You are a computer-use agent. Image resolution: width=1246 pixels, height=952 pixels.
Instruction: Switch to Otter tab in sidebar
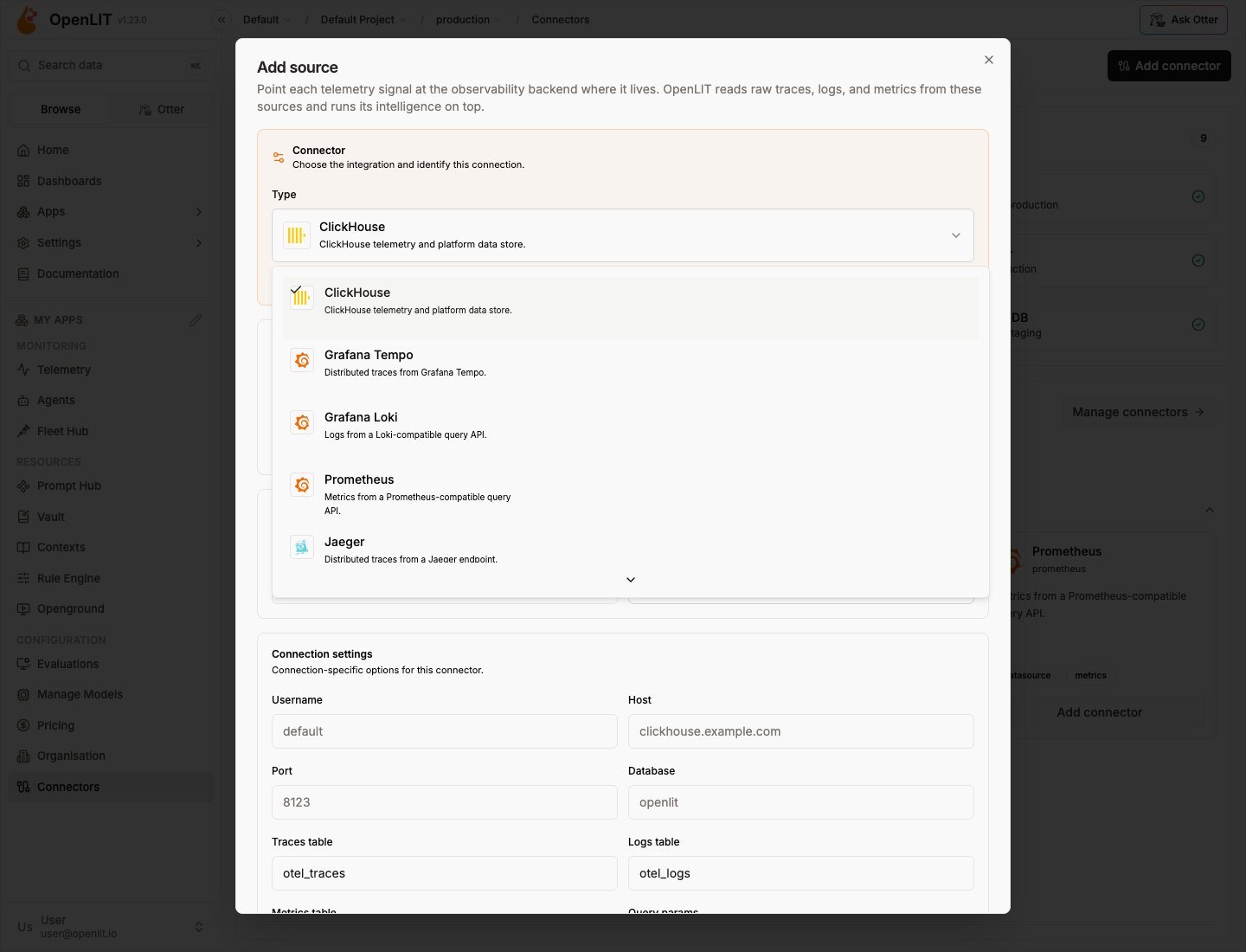(x=162, y=109)
